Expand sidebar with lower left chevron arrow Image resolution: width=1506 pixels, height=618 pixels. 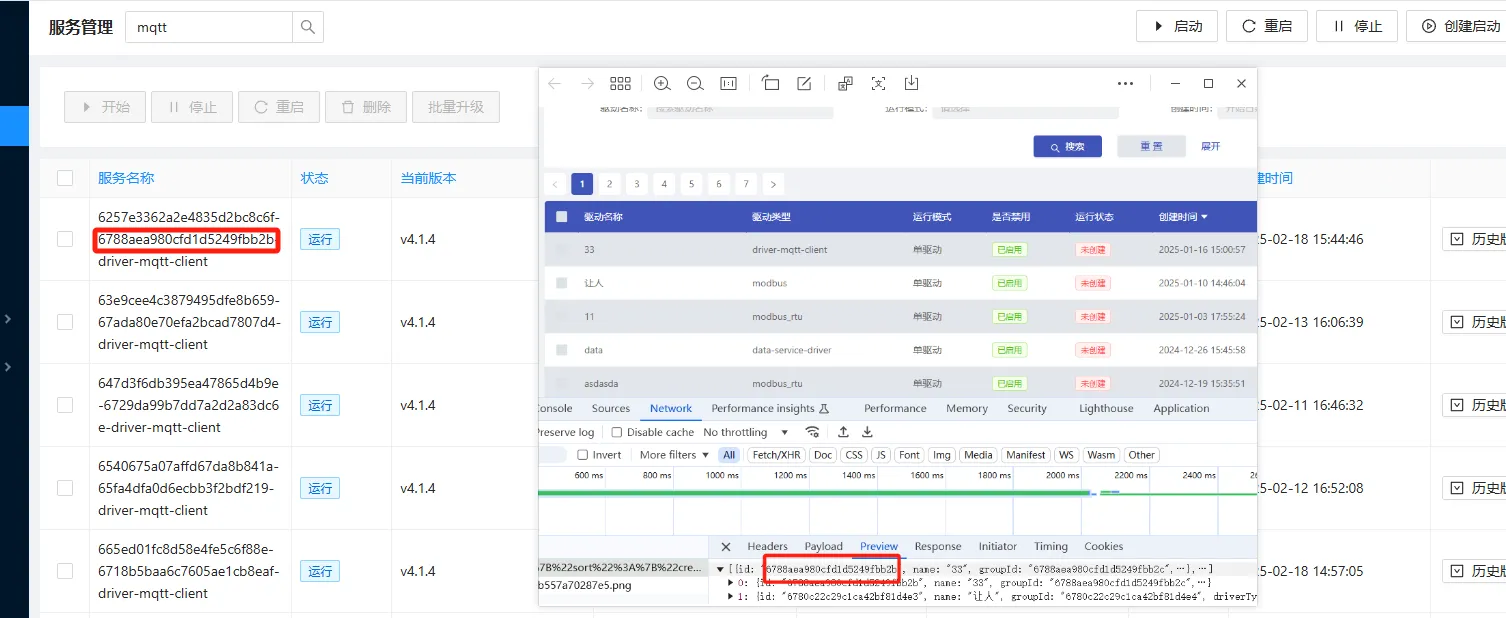(8, 367)
